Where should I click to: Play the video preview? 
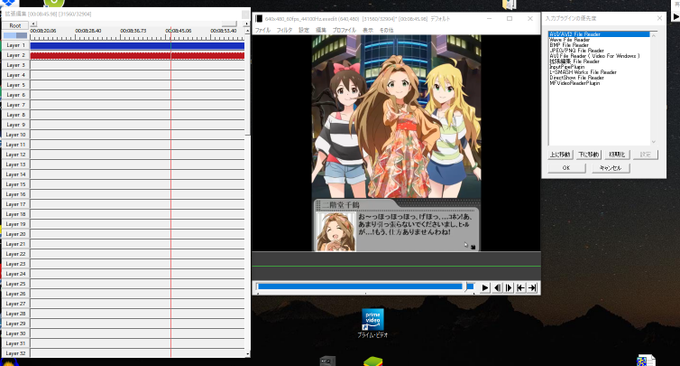(485, 288)
